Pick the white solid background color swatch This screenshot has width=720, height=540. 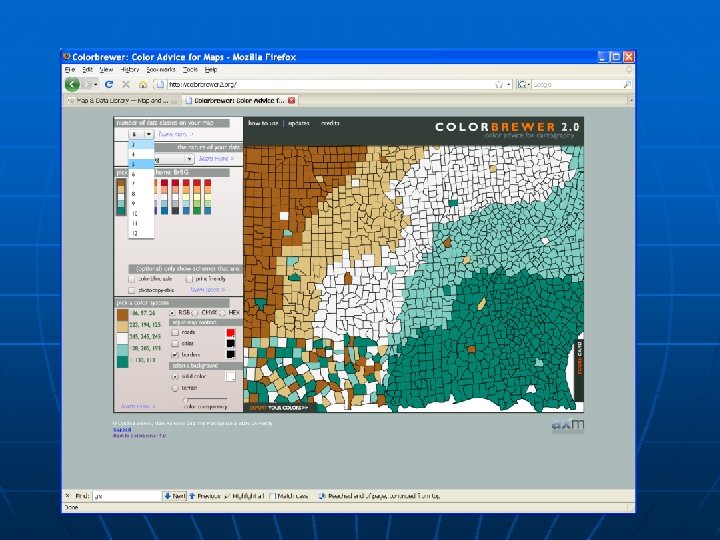coord(231,377)
